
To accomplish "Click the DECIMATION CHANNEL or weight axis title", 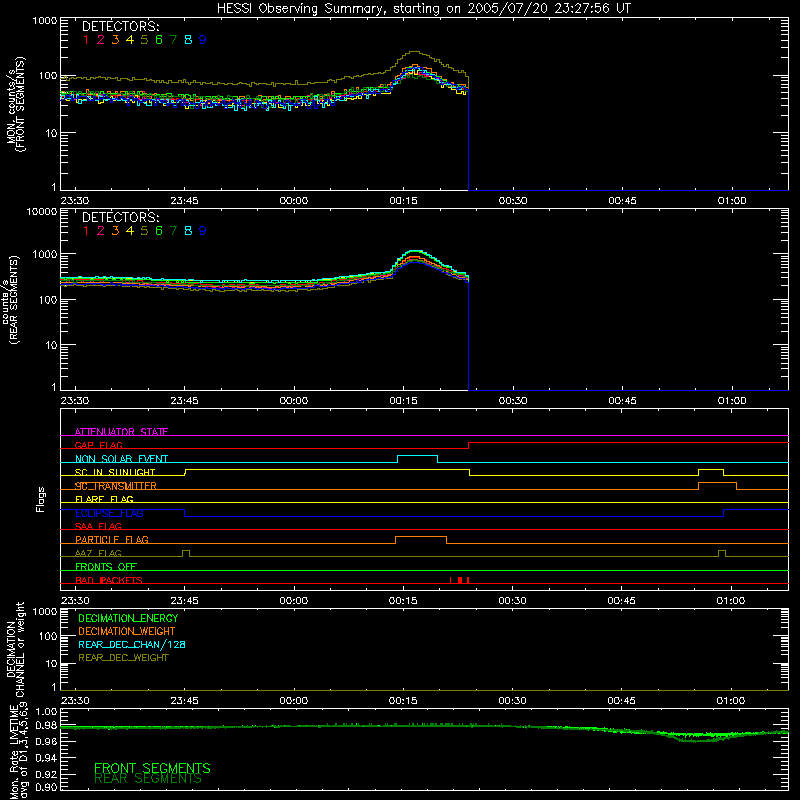I will click(15, 649).
